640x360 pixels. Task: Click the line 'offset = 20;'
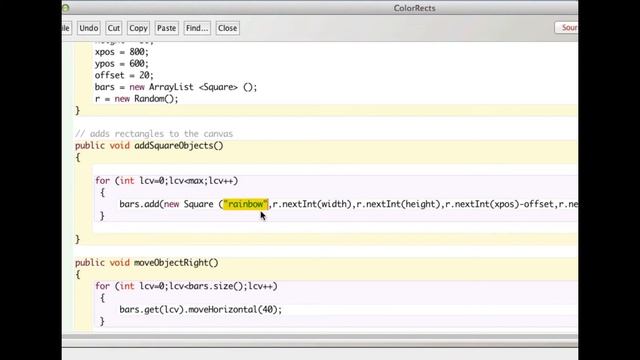pyautogui.click(x=124, y=76)
